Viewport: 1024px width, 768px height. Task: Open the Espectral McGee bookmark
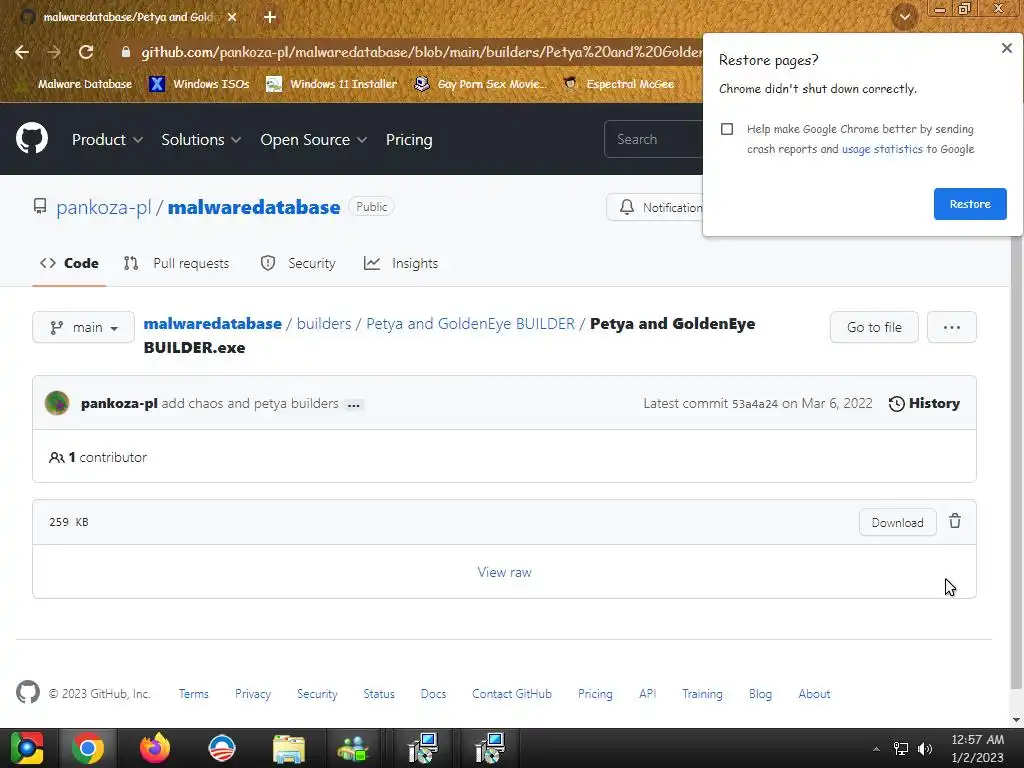[x=618, y=84]
